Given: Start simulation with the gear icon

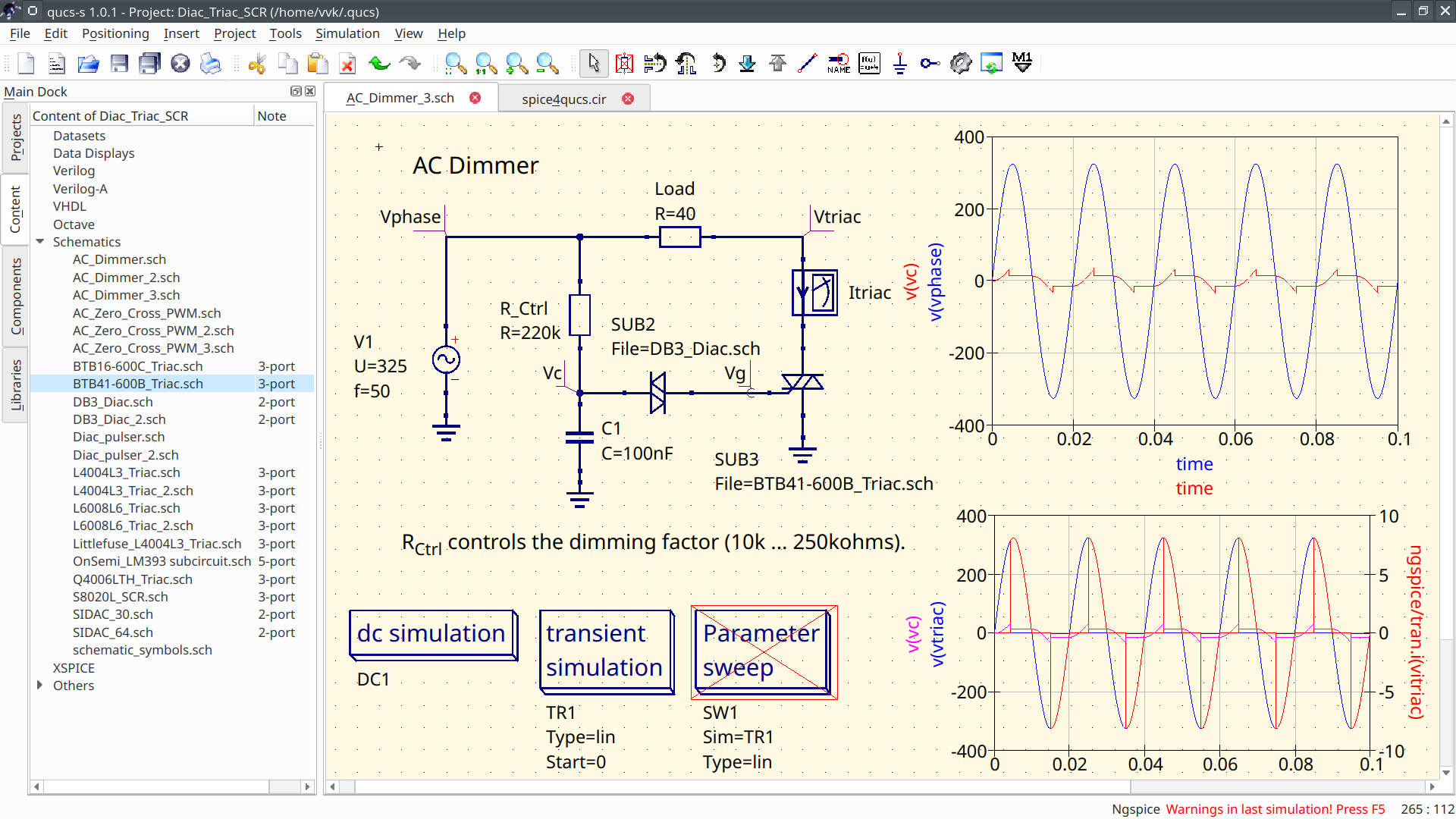Looking at the screenshot, I should coord(961,64).
